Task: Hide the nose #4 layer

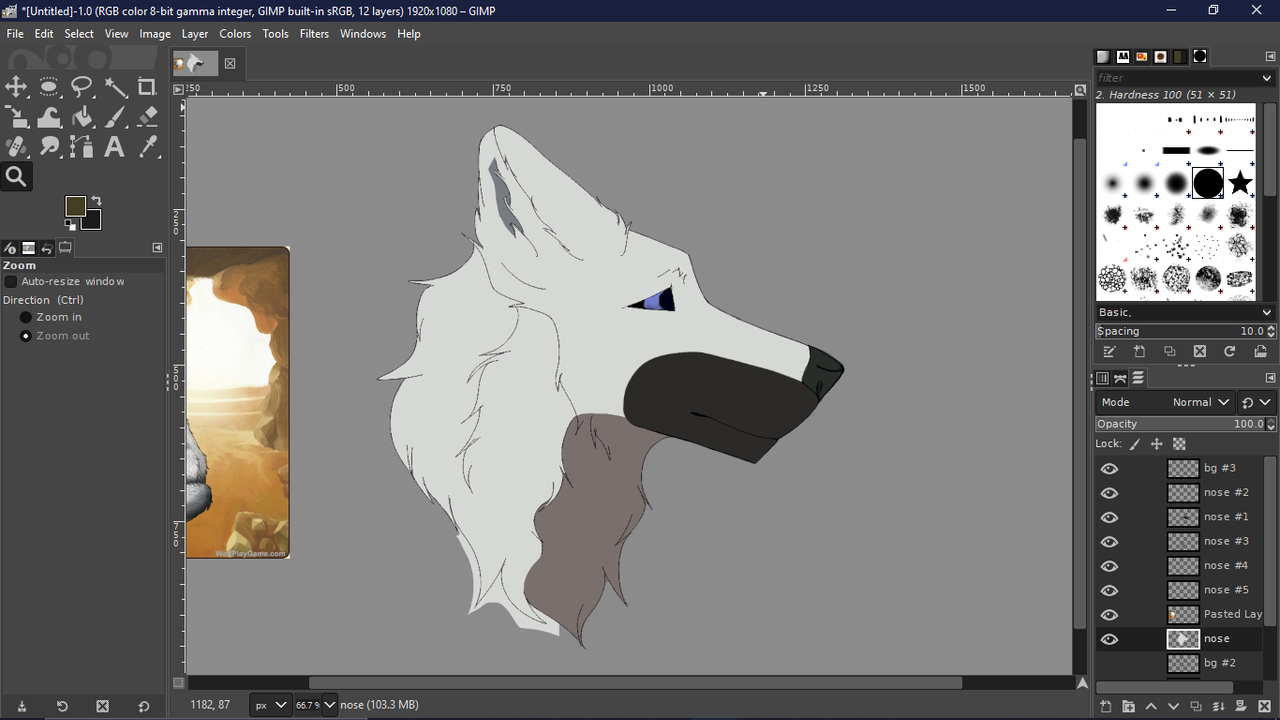Action: point(1109,566)
